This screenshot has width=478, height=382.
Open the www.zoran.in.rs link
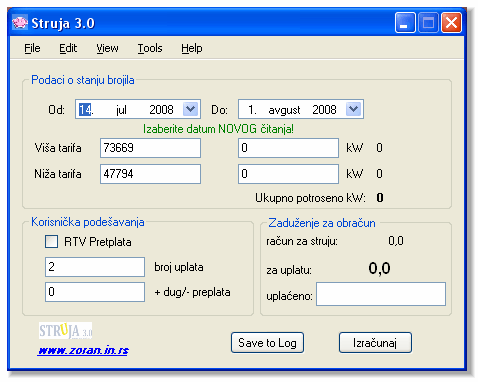coord(83,350)
